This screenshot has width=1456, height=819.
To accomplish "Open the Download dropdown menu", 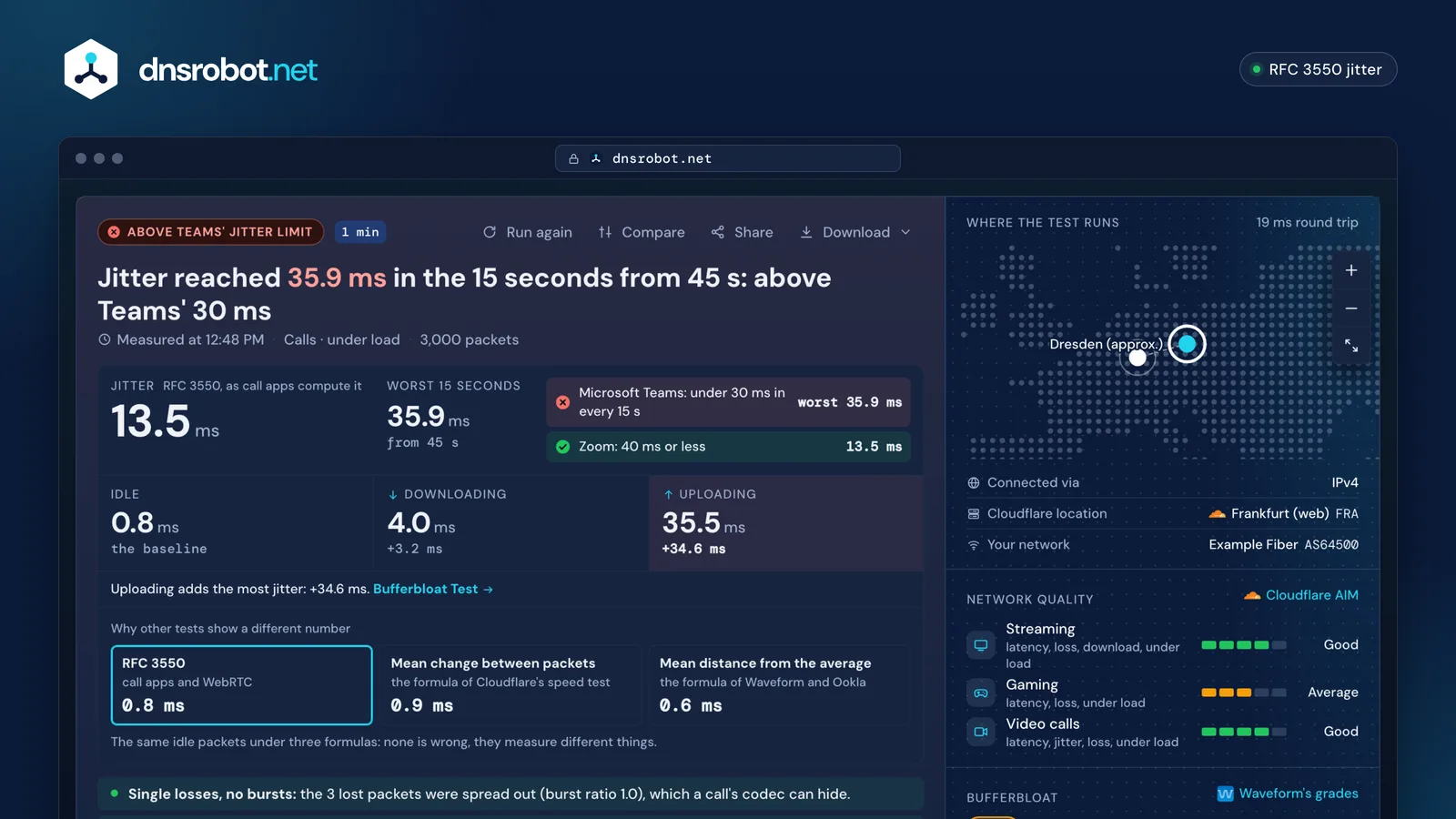I will coord(855,232).
